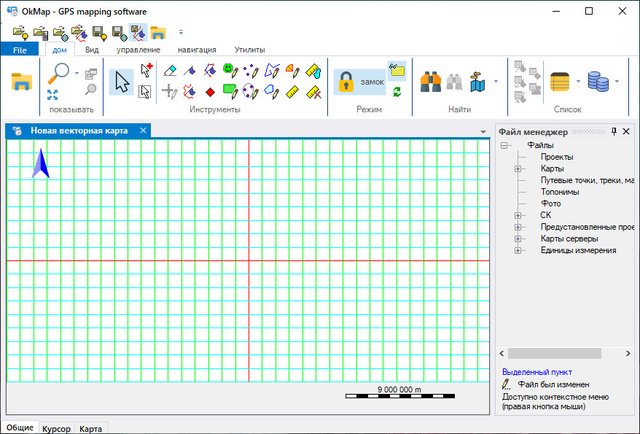This screenshot has height=434, width=640.
Task: Open the Вид ribbon tab
Action: [x=92, y=49]
